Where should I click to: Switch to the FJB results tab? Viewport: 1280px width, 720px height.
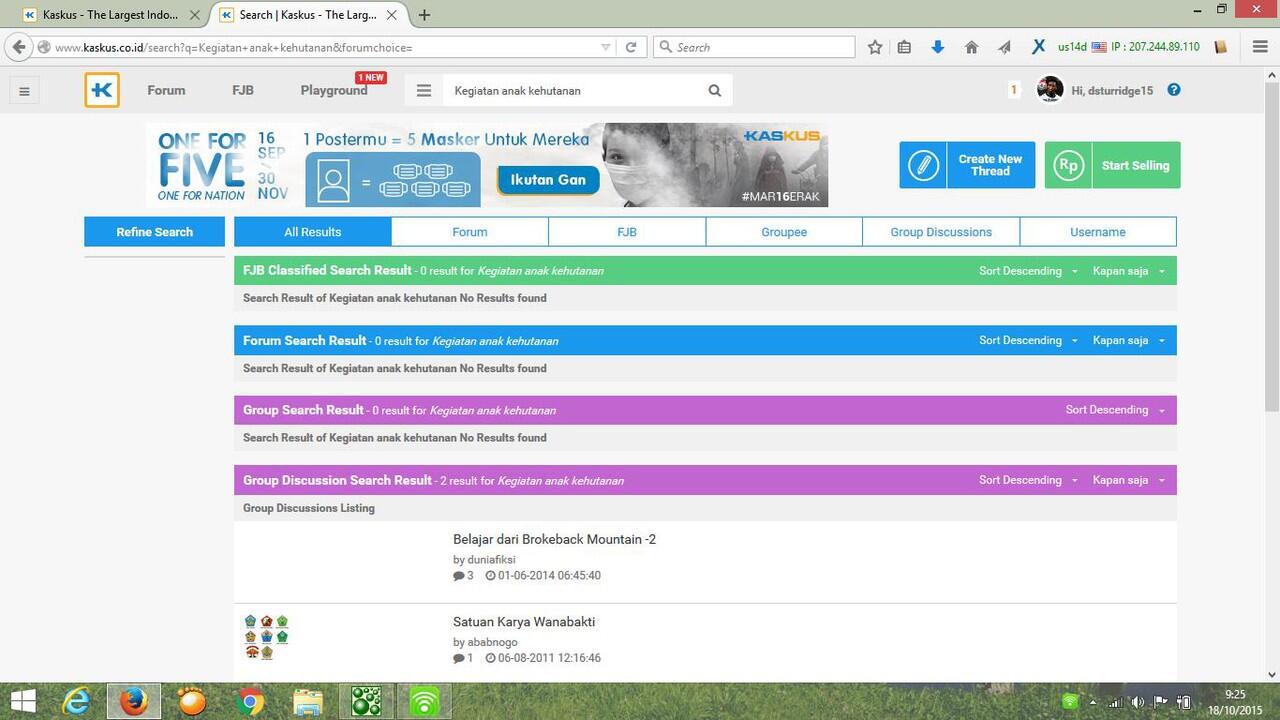[x=627, y=232]
